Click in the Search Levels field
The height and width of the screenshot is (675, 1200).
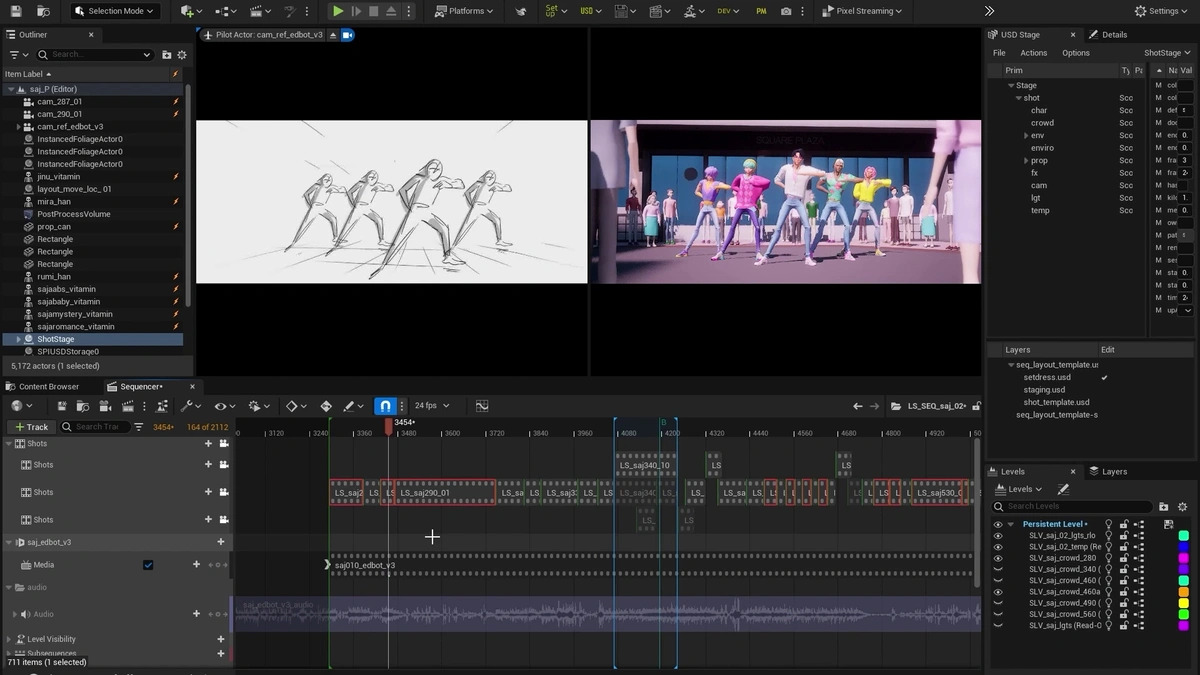pos(1070,506)
